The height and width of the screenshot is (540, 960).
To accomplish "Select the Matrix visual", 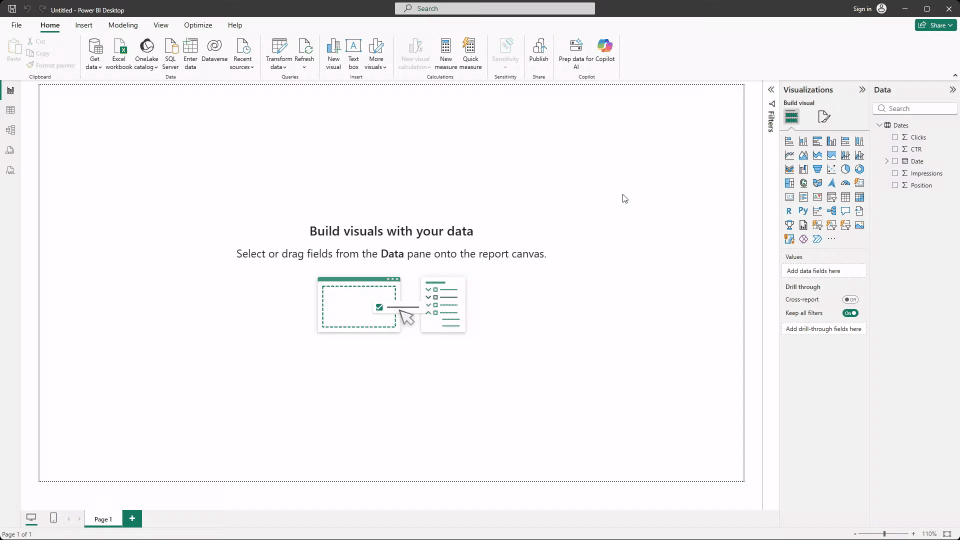I will pos(860,197).
